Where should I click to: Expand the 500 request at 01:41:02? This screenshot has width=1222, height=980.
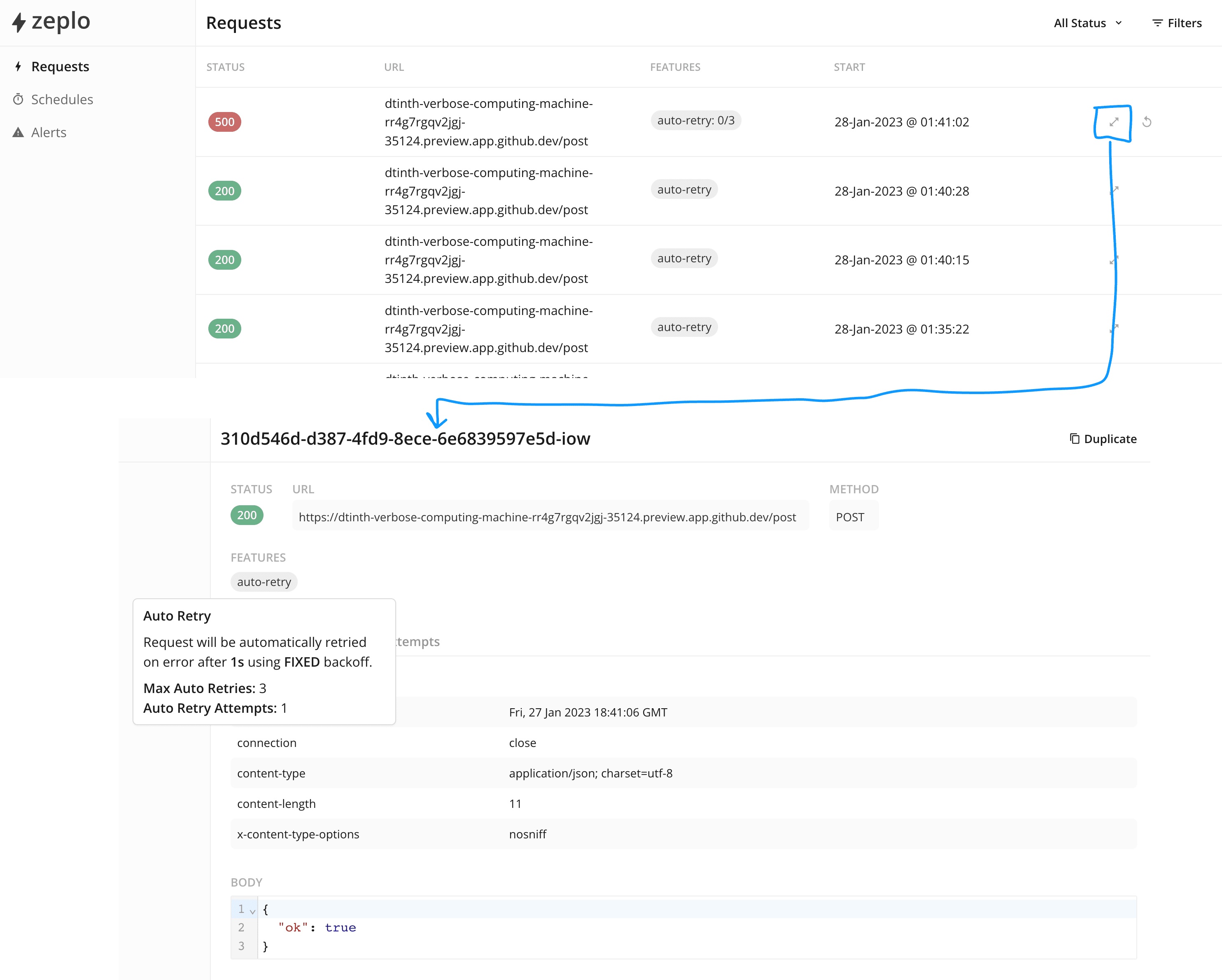coord(1114,122)
